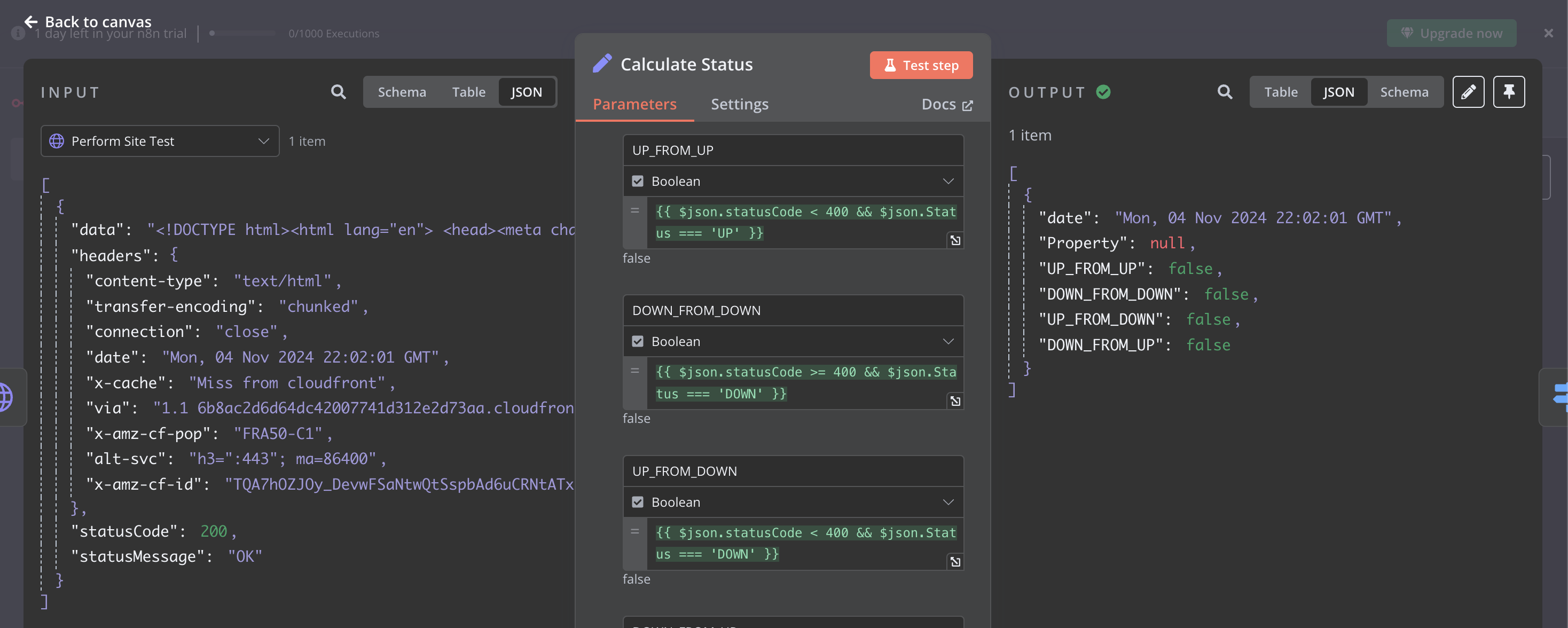Click the "Property" null value in output
This screenshot has width=1568, height=628.
click(1167, 243)
